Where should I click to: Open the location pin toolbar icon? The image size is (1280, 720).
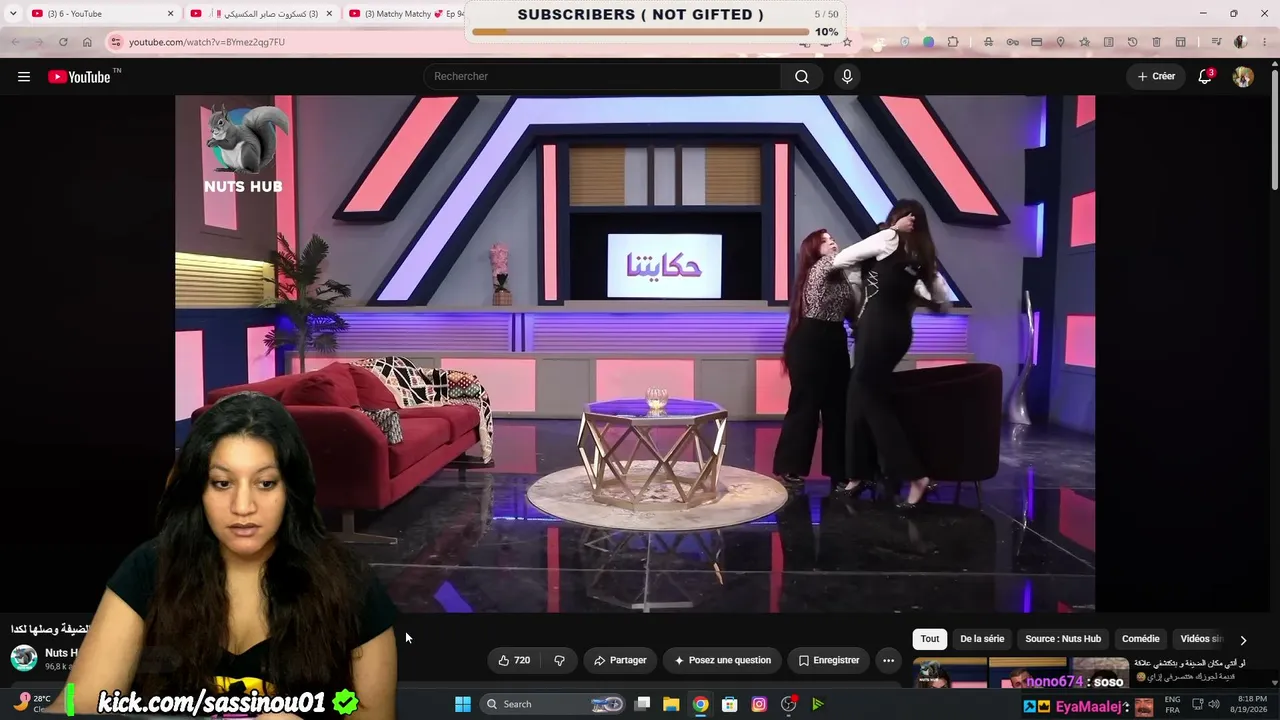point(1060,42)
